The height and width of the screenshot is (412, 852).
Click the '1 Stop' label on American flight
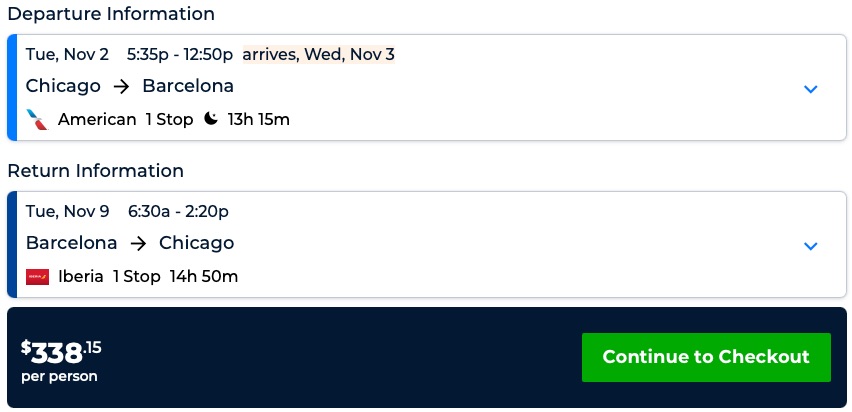pos(169,120)
